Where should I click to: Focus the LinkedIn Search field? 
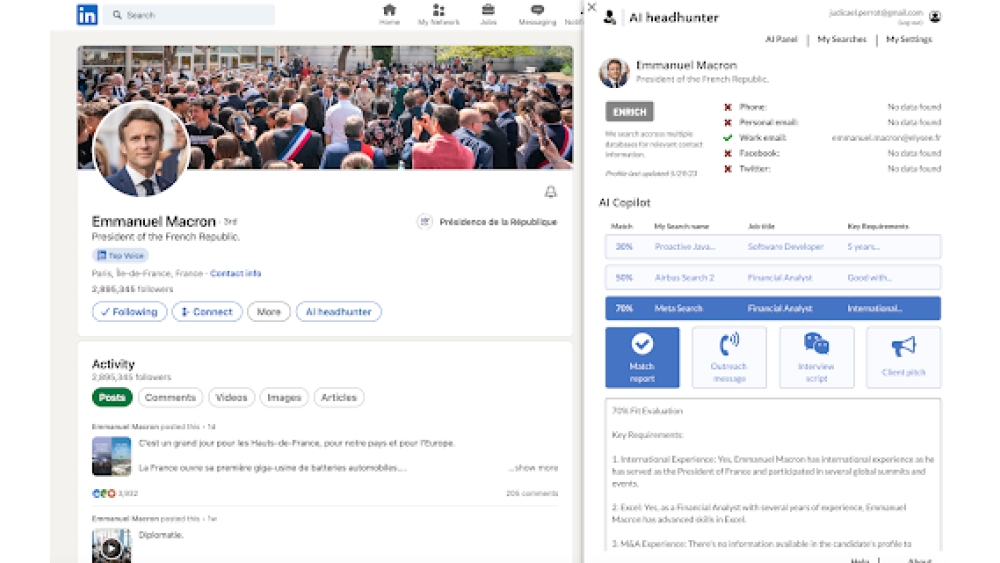coord(189,15)
